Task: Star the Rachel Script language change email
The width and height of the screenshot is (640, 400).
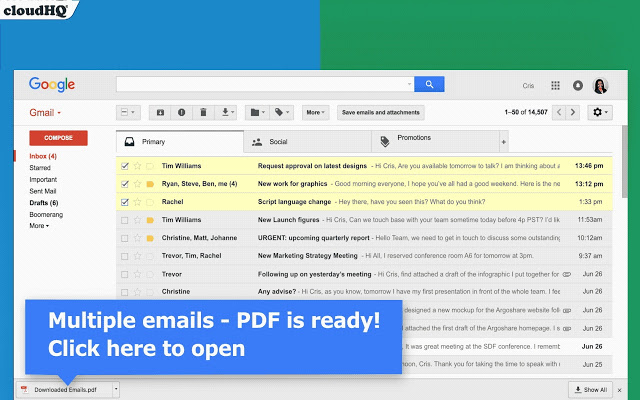Action: tap(138, 202)
